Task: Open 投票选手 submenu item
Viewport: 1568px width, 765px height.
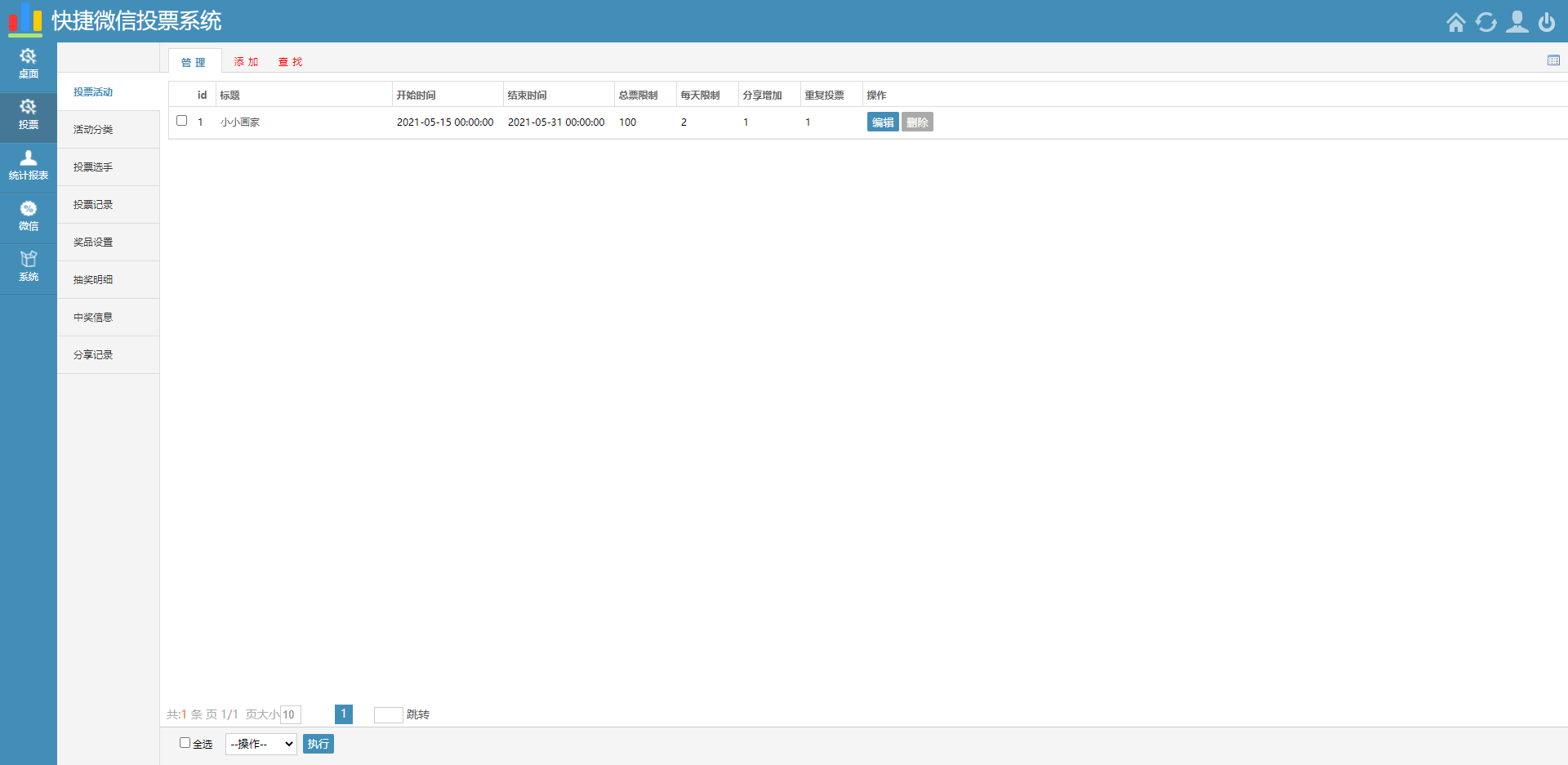Action: (109, 167)
